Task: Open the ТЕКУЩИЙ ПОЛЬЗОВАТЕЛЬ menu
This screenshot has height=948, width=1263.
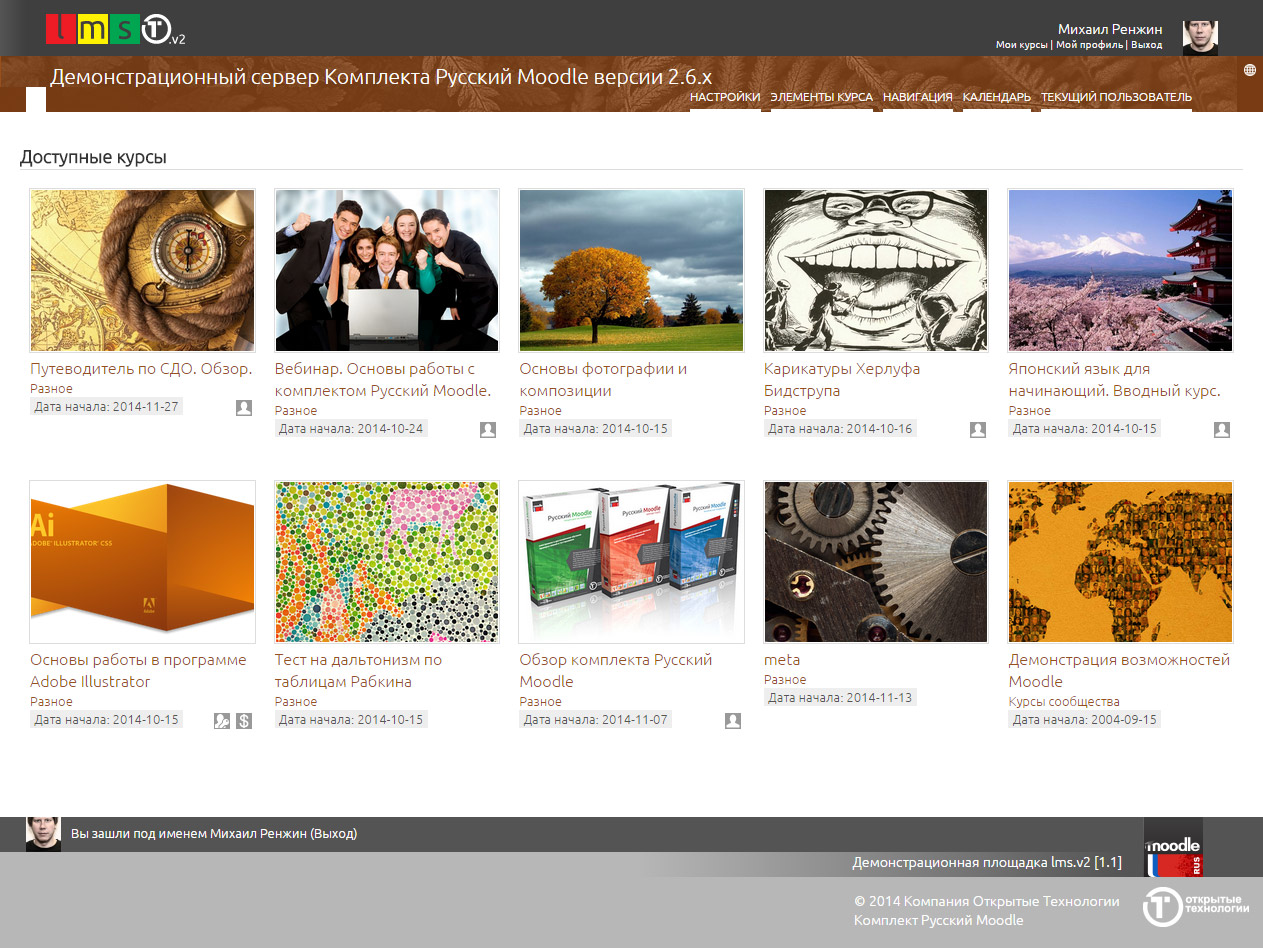Action: pos(1116,97)
